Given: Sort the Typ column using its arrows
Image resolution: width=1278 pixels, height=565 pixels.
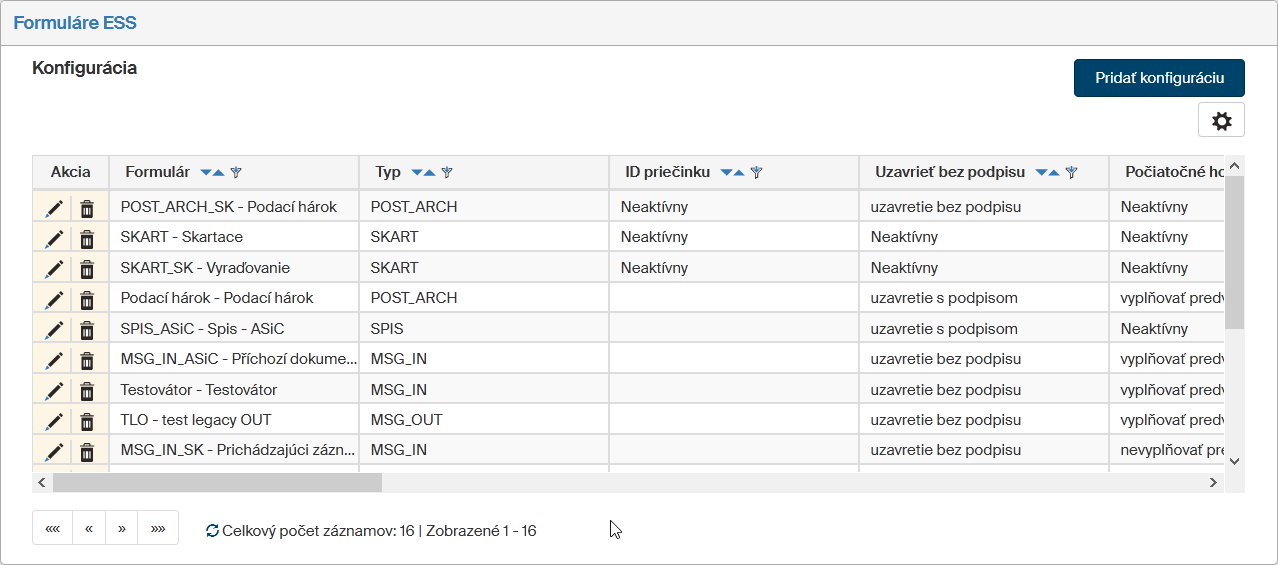Looking at the screenshot, I should click(x=424, y=173).
